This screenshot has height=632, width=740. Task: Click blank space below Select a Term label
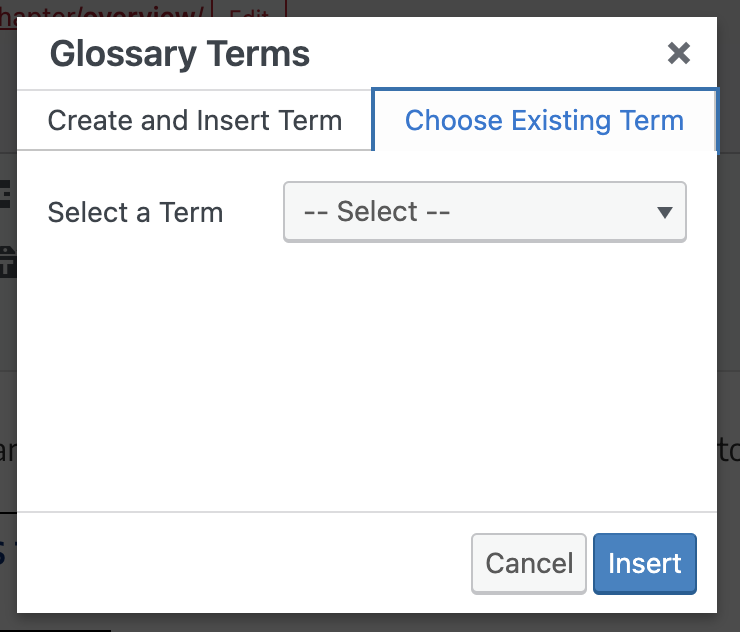[x=135, y=300]
